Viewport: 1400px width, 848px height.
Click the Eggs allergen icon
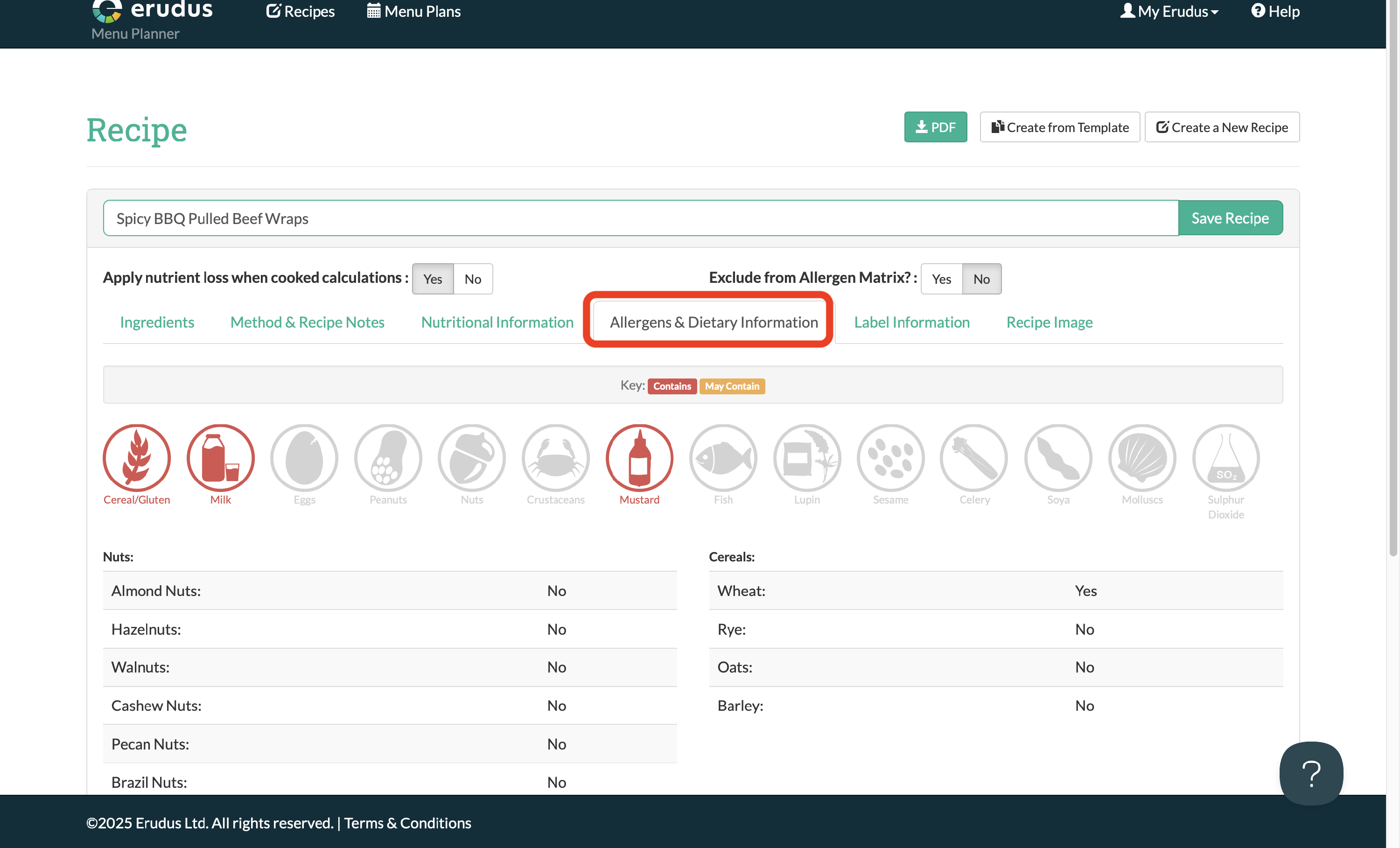point(304,457)
